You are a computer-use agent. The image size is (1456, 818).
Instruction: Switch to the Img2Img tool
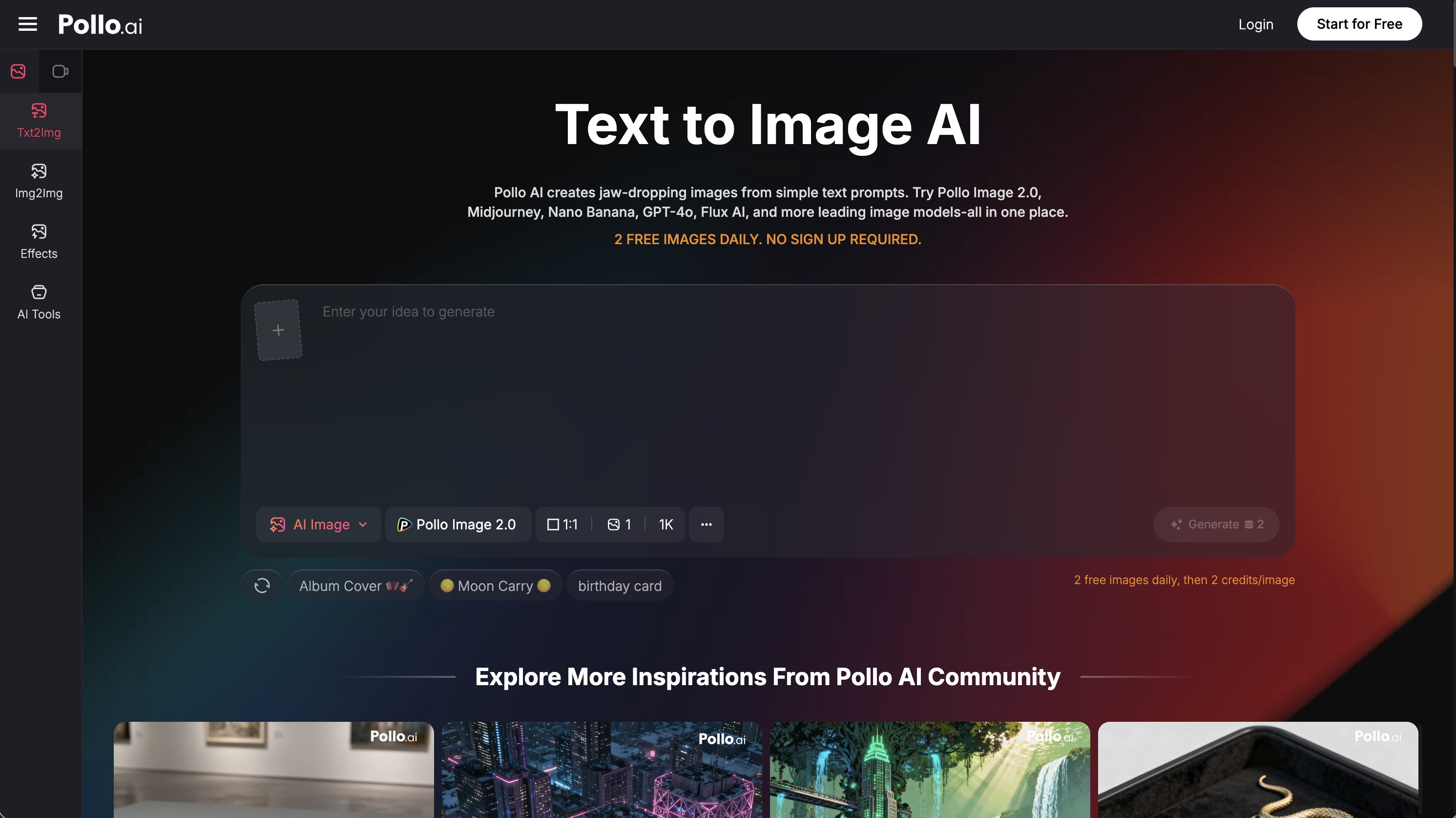pos(39,181)
